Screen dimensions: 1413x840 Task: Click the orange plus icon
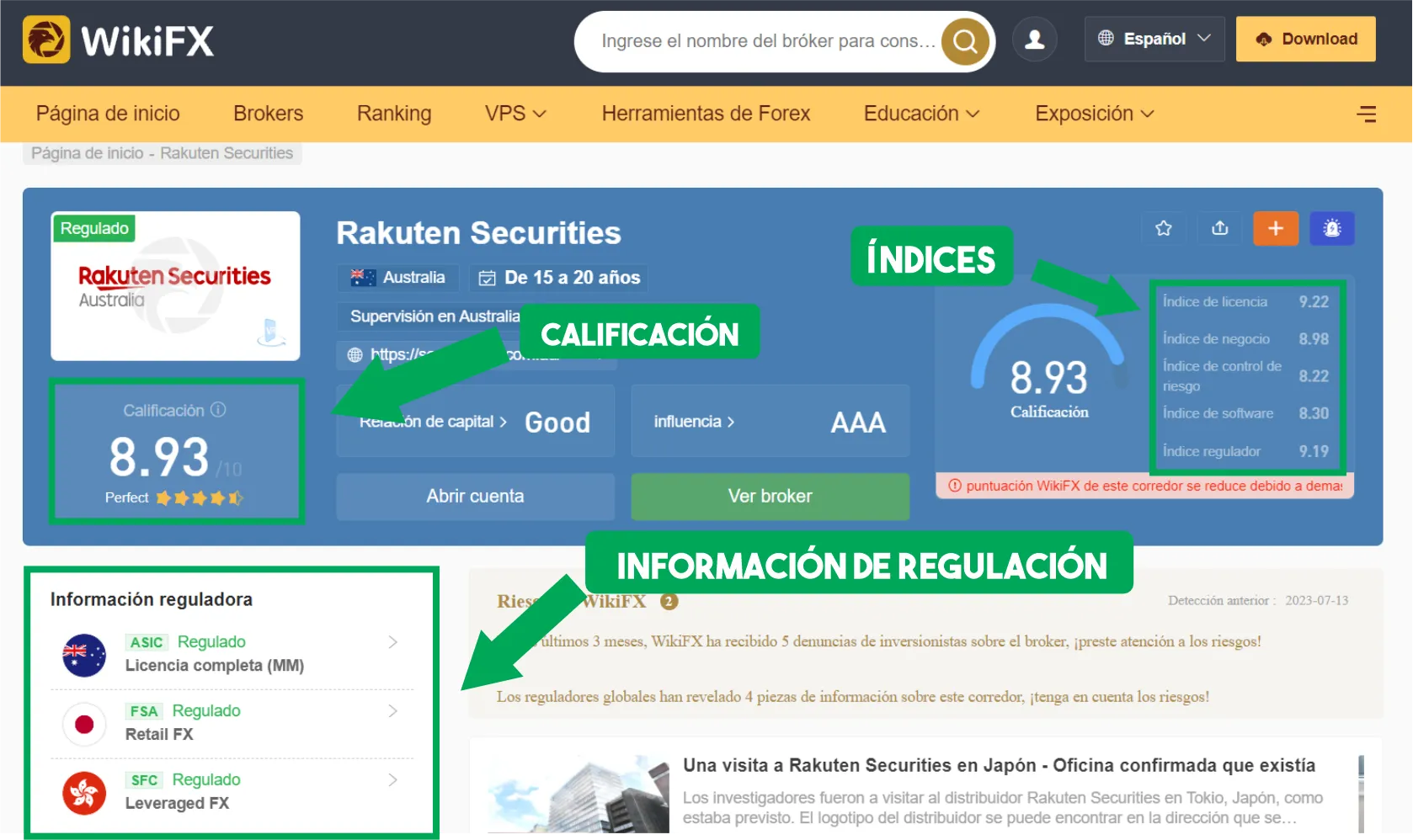point(1276,228)
